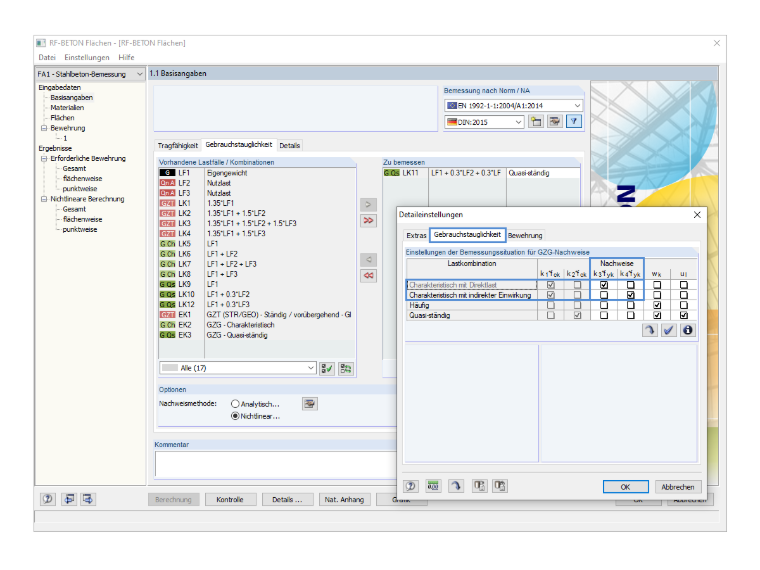Toggle k4*fyk for Charakteristisch mit indirekter Einwirkung
The height and width of the screenshot is (570, 760).
(x=631, y=295)
